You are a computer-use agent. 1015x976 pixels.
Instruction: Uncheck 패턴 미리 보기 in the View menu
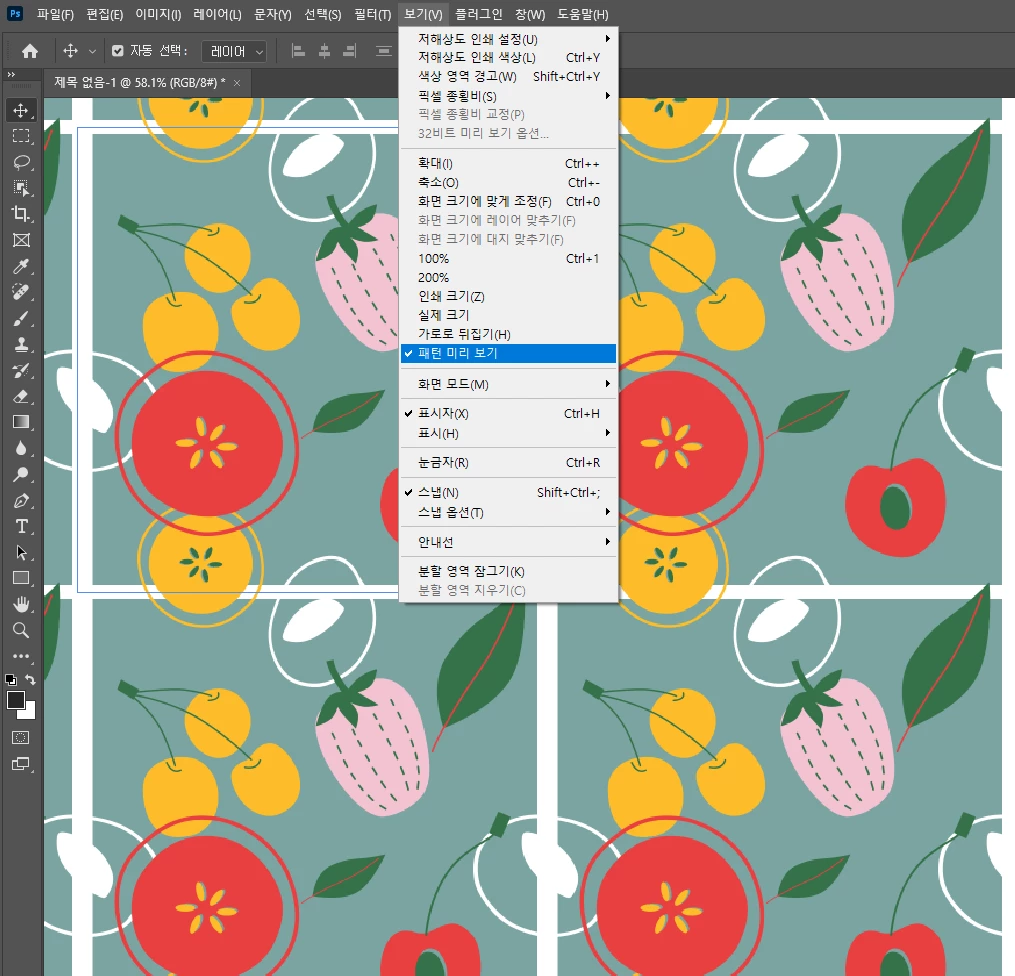tap(508, 353)
